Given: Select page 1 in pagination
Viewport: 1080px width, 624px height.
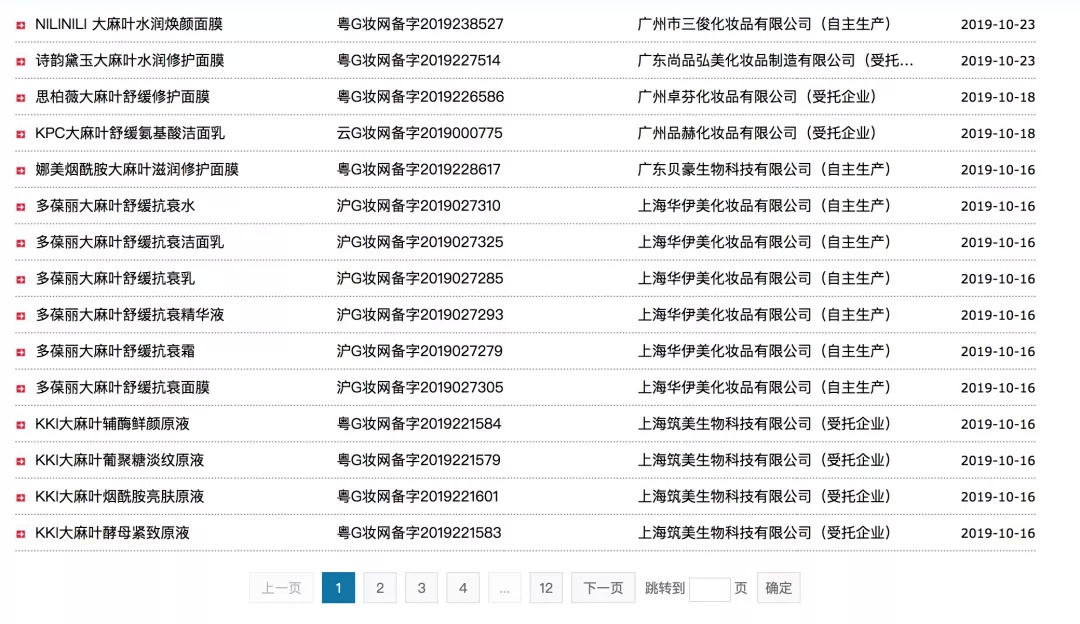Looking at the screenshot, I should click(x=338, y=588).
